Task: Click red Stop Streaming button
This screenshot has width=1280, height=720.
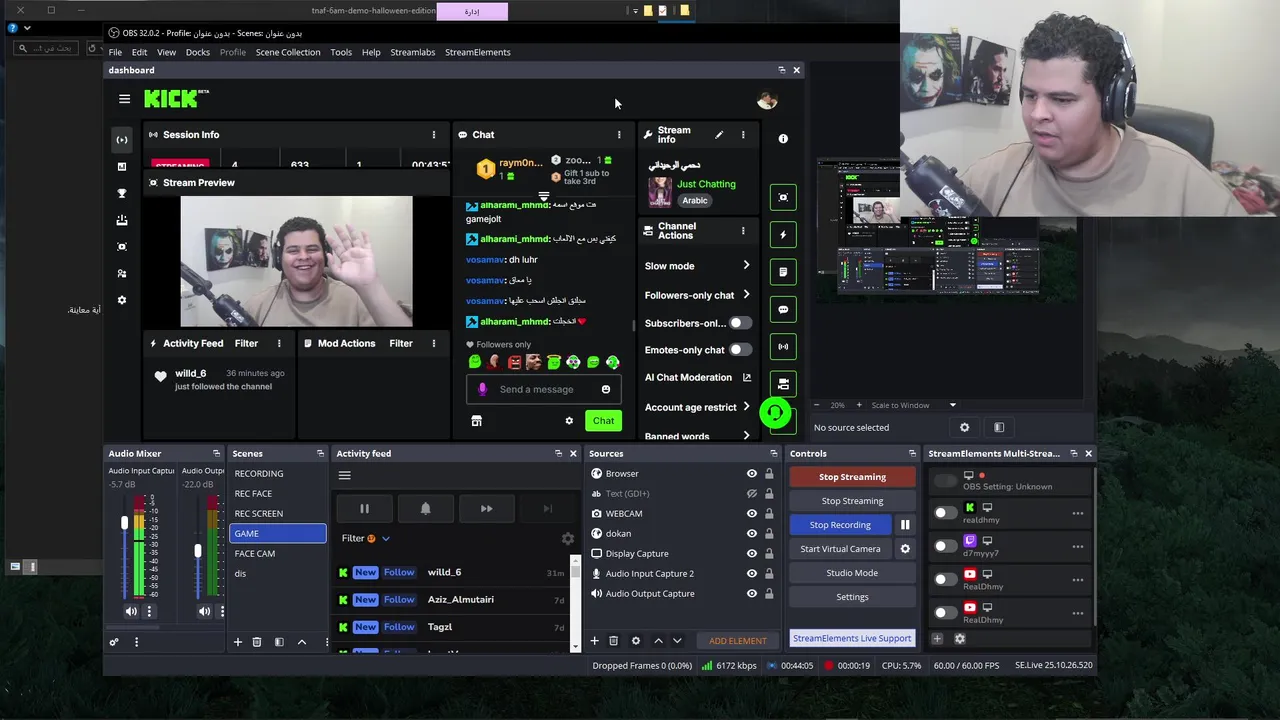Action: tap(852, 477)
